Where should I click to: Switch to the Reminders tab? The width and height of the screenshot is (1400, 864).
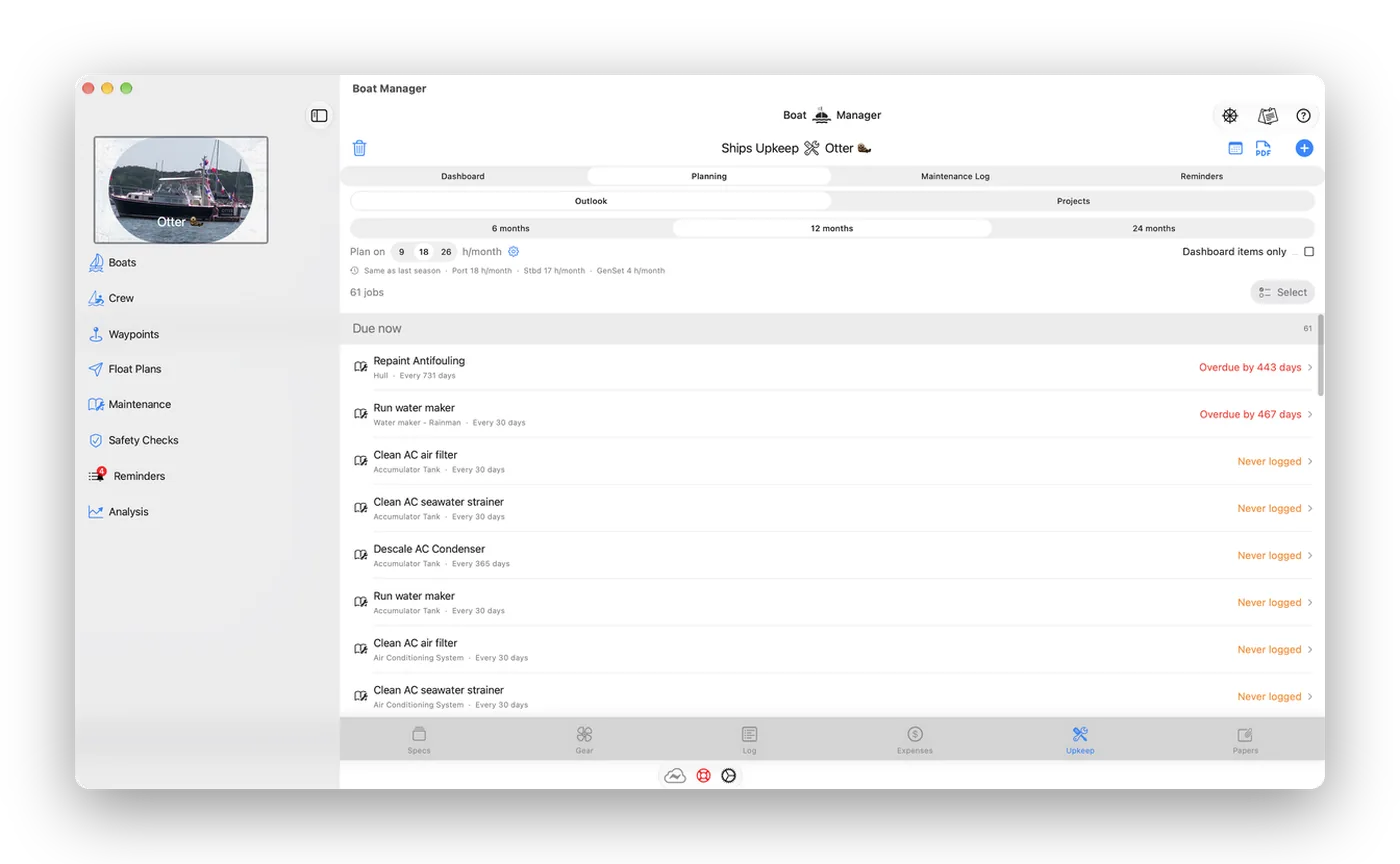[x=1201, y=176]
